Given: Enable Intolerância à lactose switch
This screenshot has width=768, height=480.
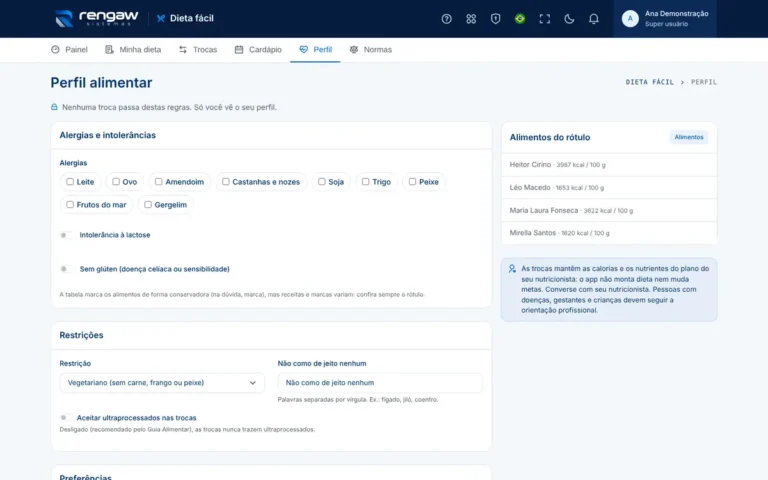Looking at the screenshot, I should [x=66, y=235].
